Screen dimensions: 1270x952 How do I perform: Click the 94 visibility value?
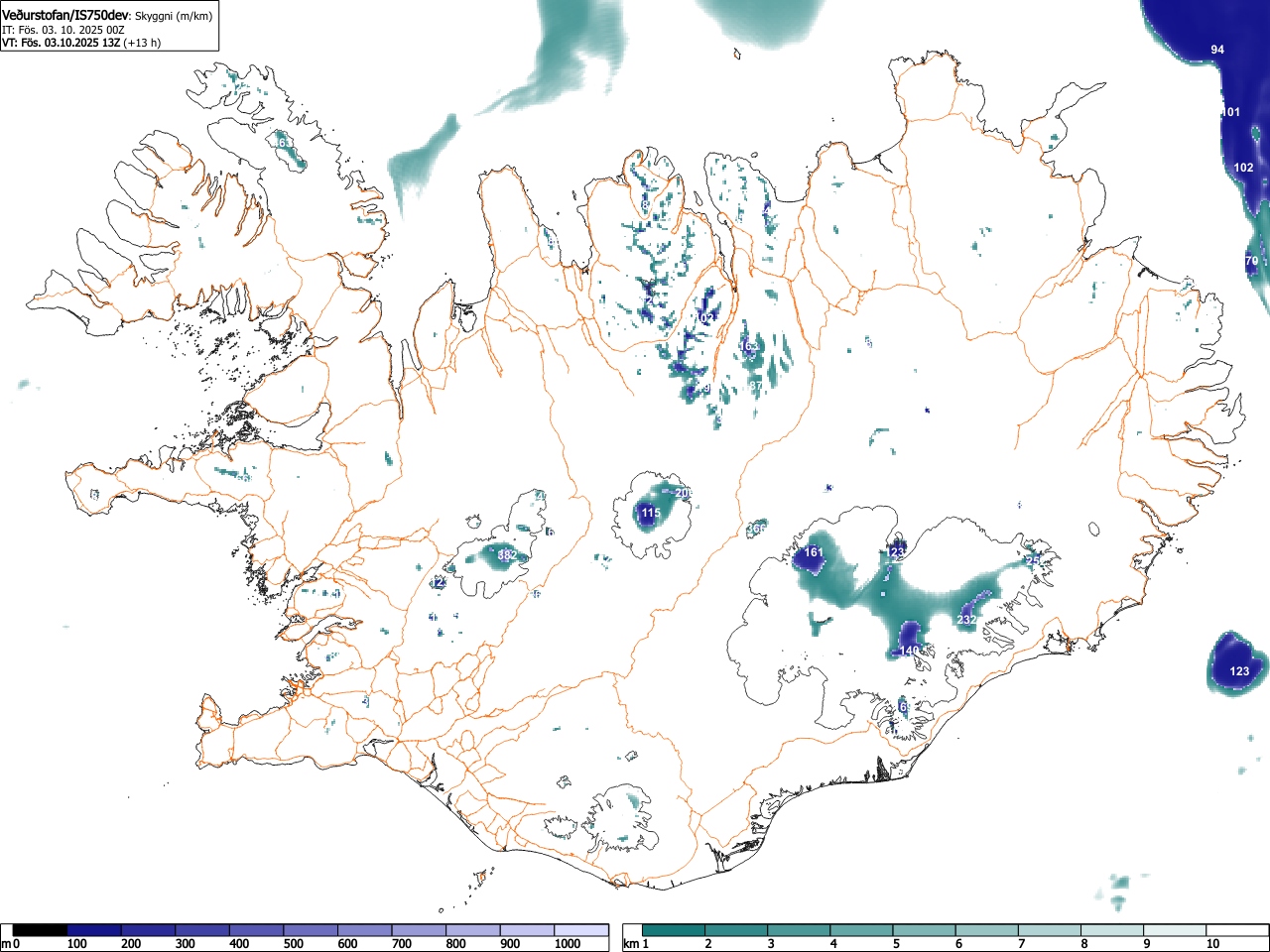click(x=1217, y=50)
